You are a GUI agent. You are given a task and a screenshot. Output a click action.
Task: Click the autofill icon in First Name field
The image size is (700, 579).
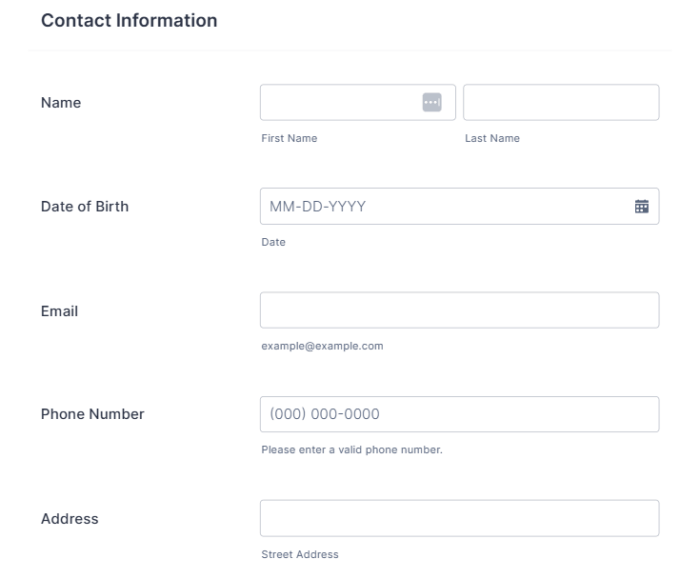pyautogui.click(x=431, y=102)
